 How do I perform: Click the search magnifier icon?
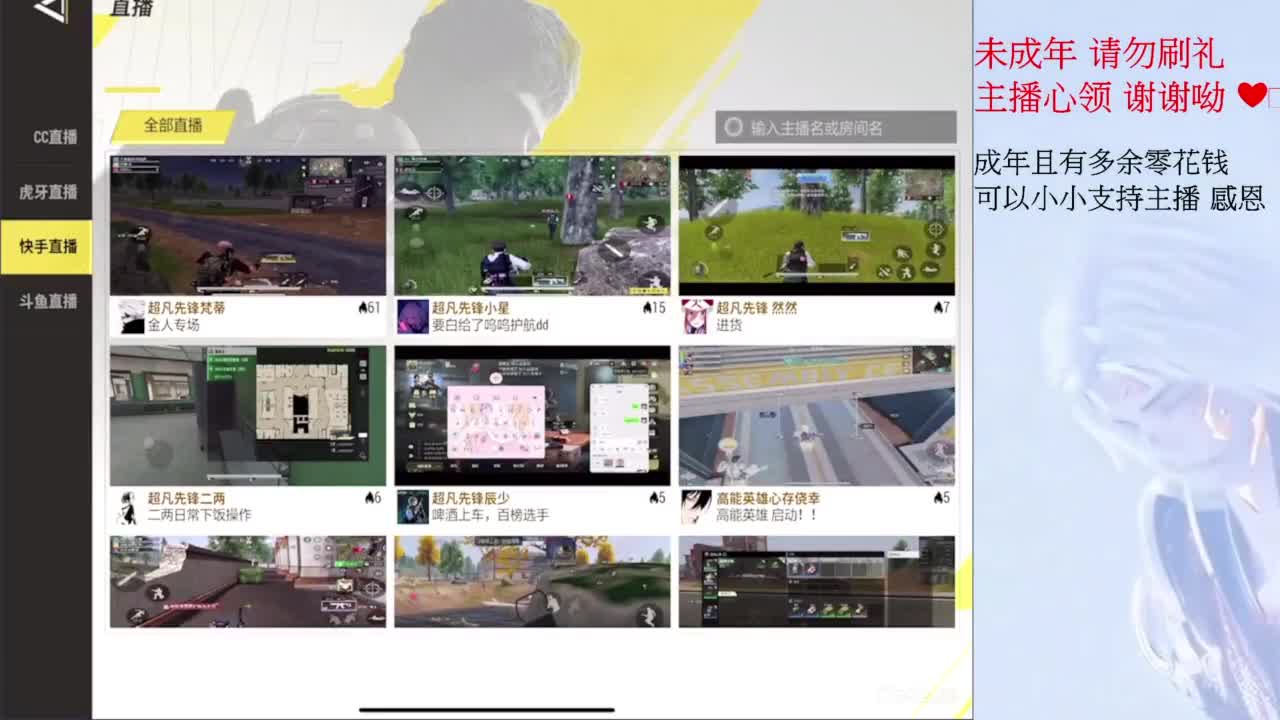click(x=734, y=124)
